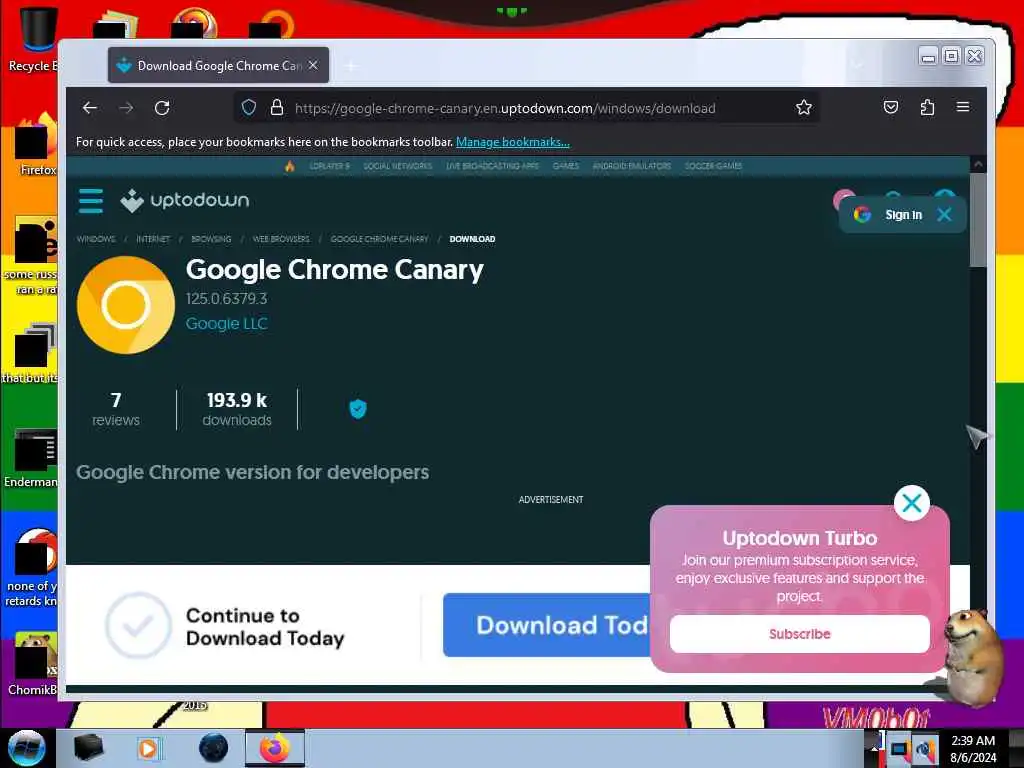The width and height of the screenshot is (1024, 768).
Task: Open Uptodown site hamburger menu
Action: (x=91, y=200)
